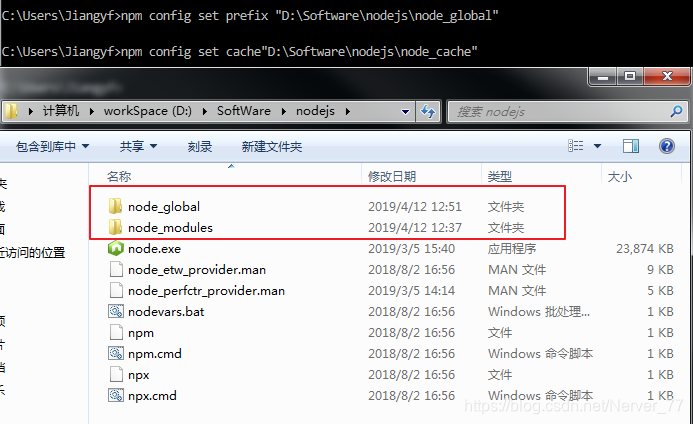Open the view options dropdown arrow

click(x=597, y=146)
